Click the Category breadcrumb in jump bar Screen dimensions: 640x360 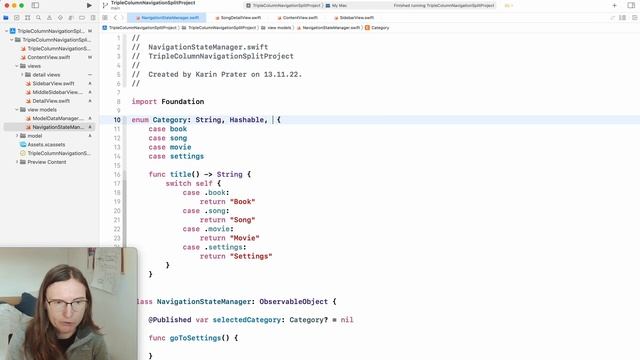click(x=377, y=28)
